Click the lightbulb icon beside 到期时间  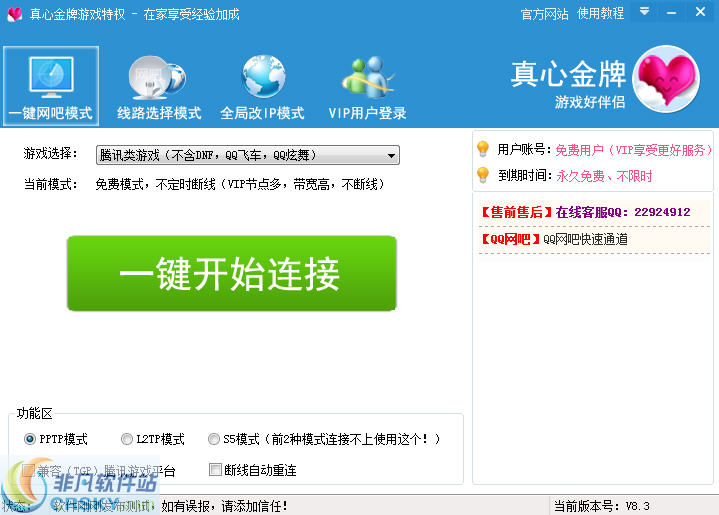483,175
